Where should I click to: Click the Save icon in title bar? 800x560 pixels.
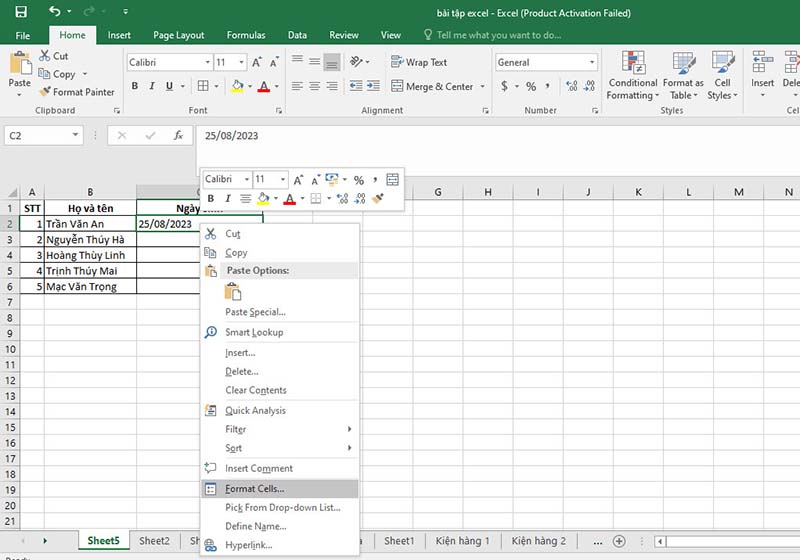(21, 11)
